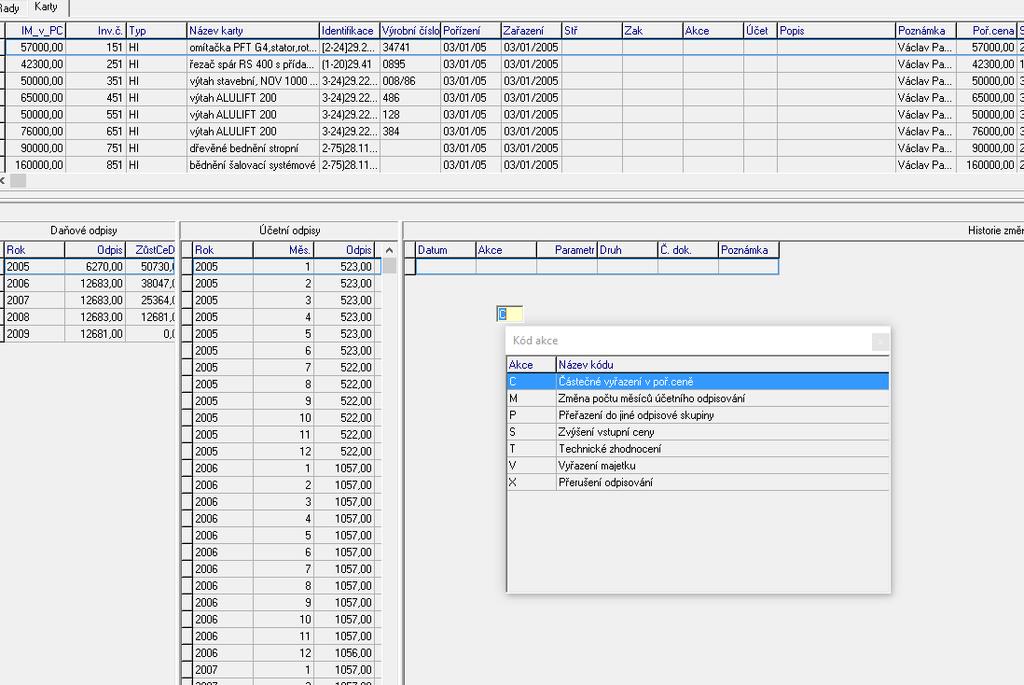Click the Poznámka column header in cards grid

point(925,31)
